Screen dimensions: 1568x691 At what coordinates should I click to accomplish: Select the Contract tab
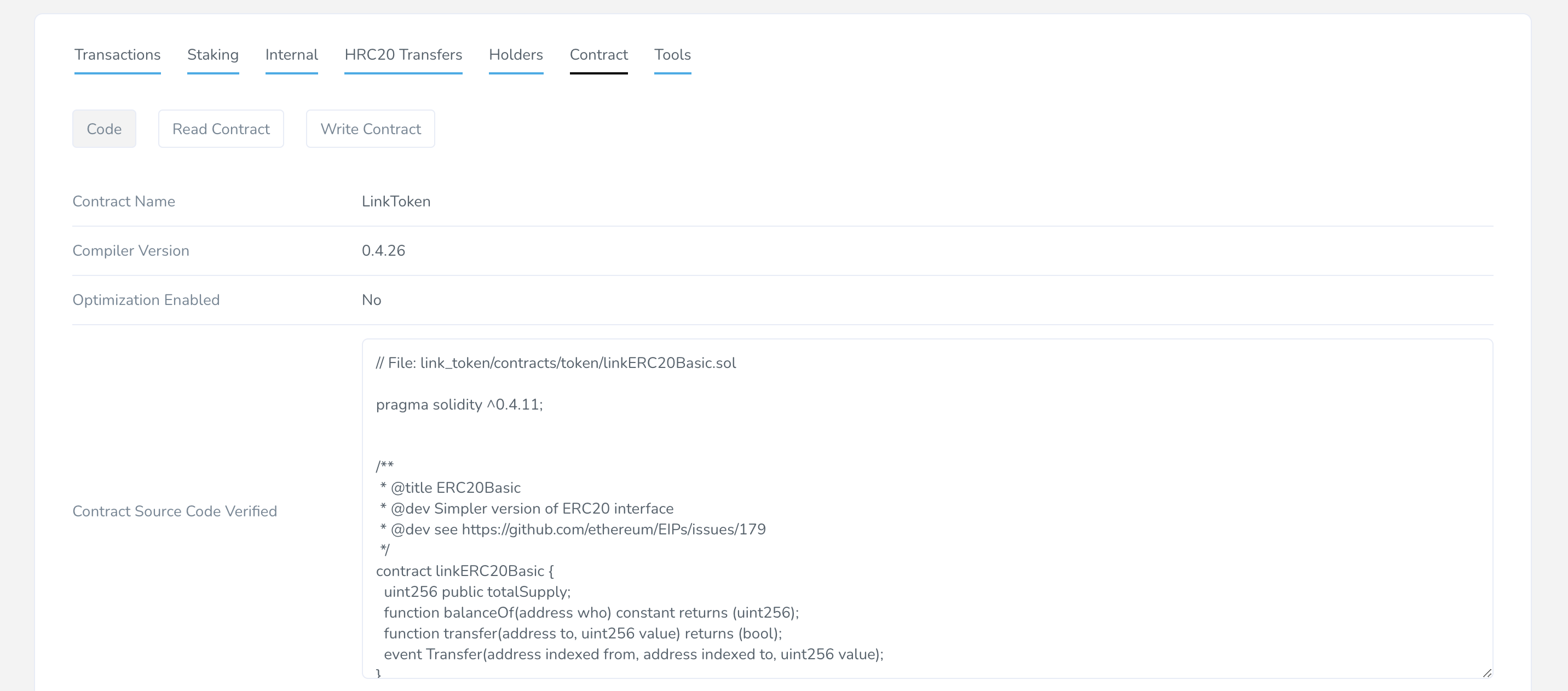pyautogui.click(x=598, y=55)
